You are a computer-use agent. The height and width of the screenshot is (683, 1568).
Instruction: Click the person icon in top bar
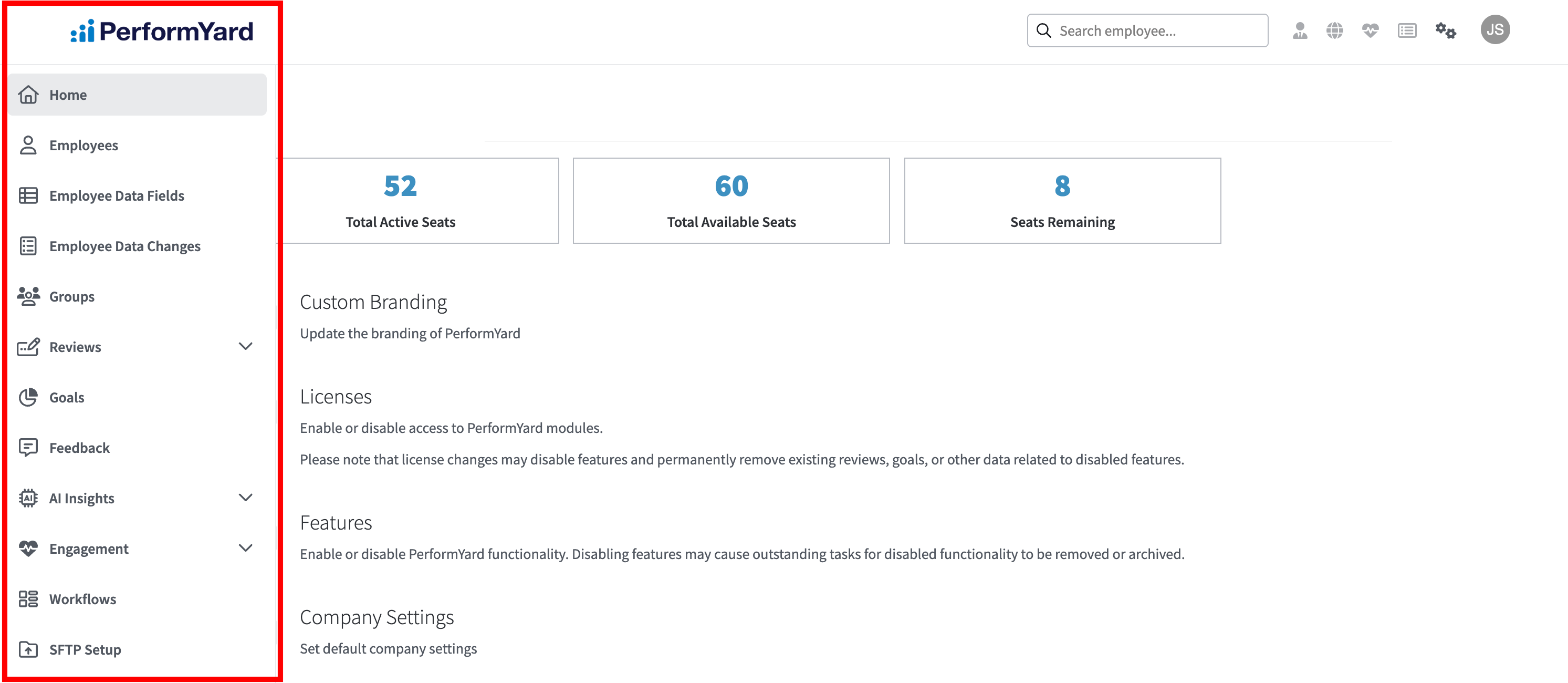(1300, 30)
